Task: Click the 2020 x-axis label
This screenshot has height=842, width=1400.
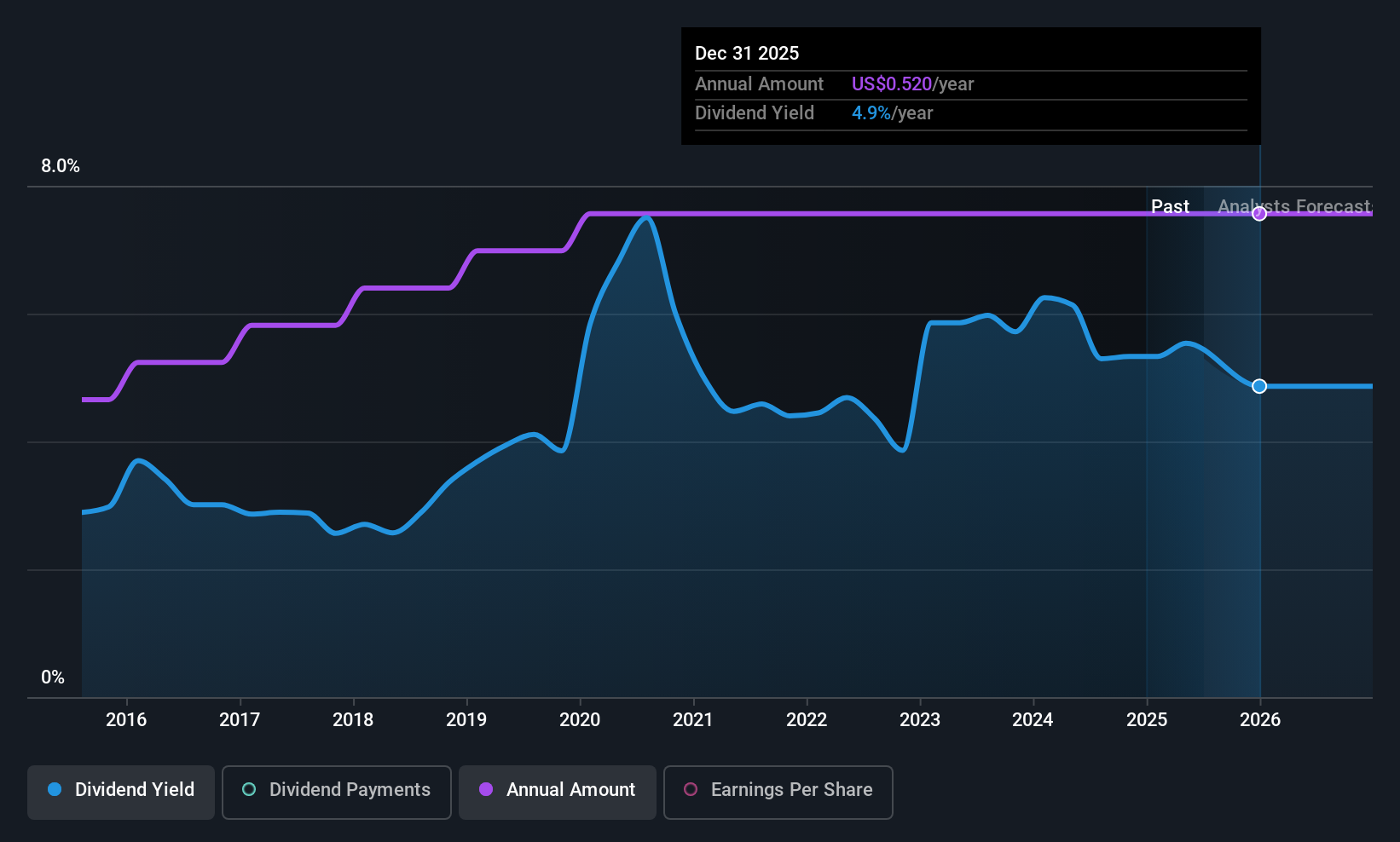Action: [580, 719]
